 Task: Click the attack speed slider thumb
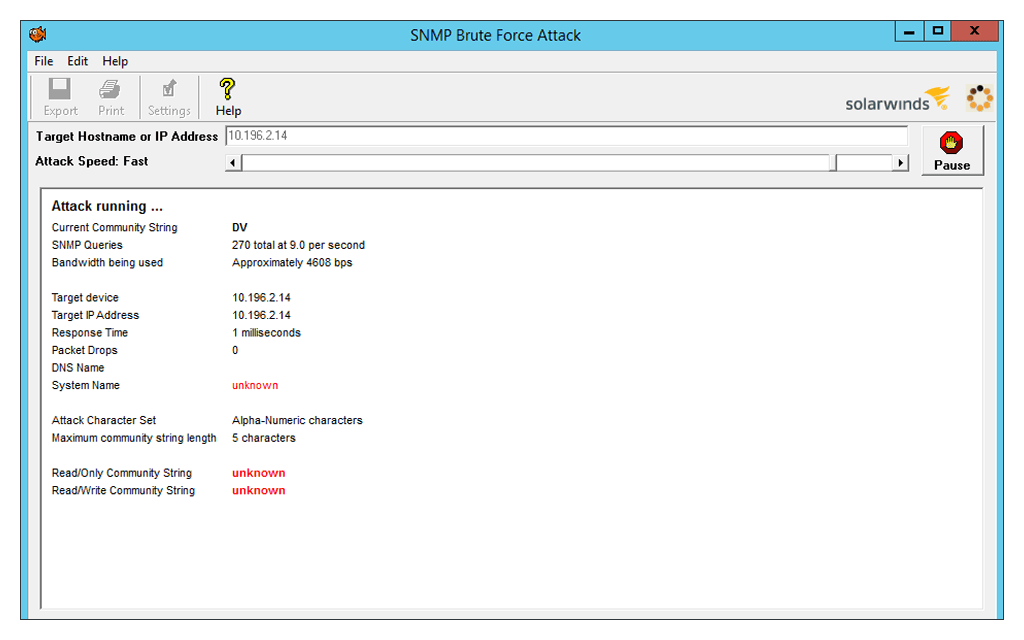pos(833,163)
